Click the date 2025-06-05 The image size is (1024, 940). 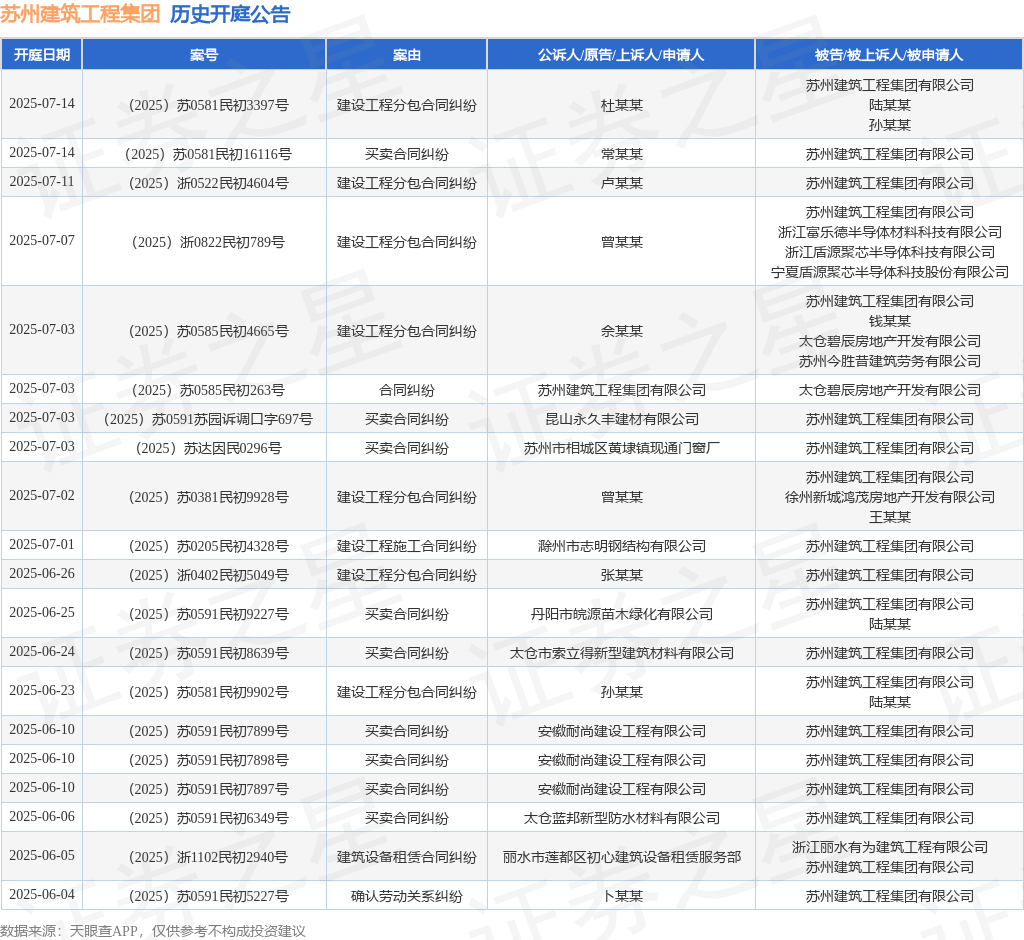[x=42, y=855]
